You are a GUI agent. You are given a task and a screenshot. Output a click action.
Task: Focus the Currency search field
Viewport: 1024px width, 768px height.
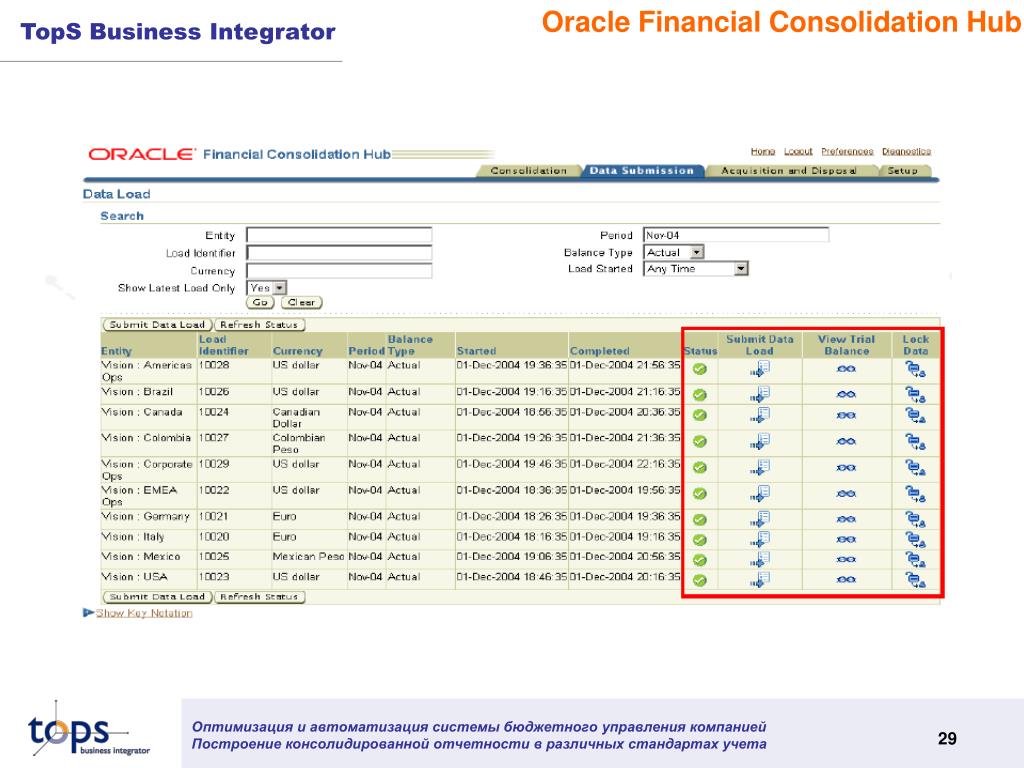point(339,270)
